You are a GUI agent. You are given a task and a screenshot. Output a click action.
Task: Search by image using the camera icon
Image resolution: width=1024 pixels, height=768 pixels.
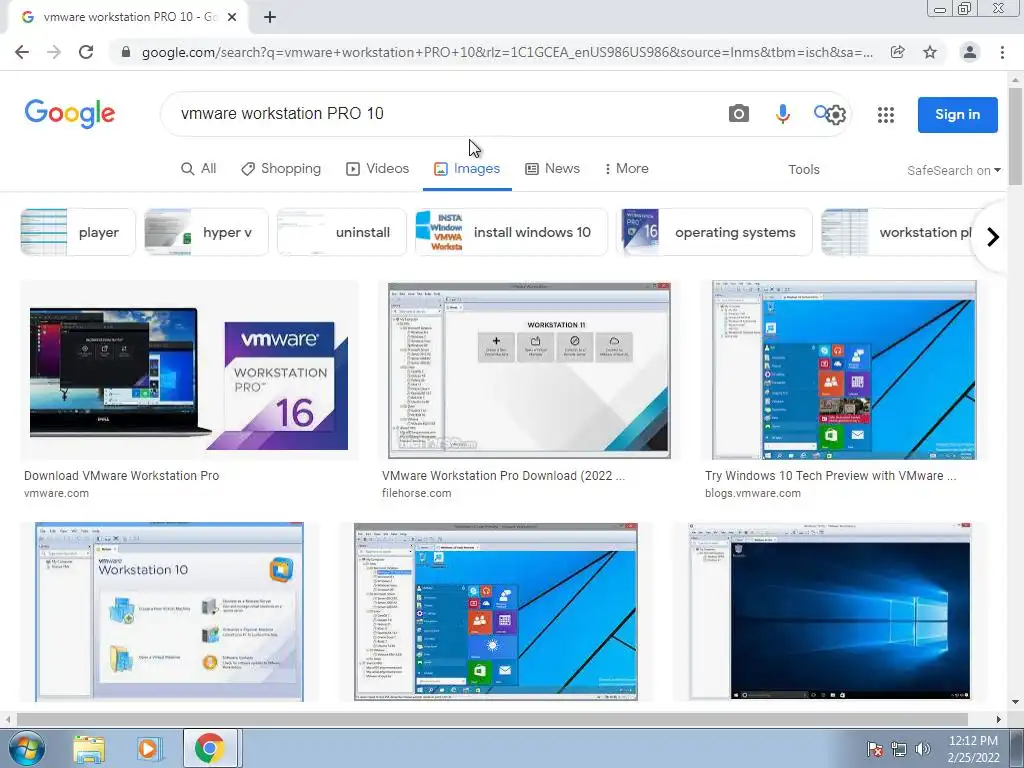point(739,114)
